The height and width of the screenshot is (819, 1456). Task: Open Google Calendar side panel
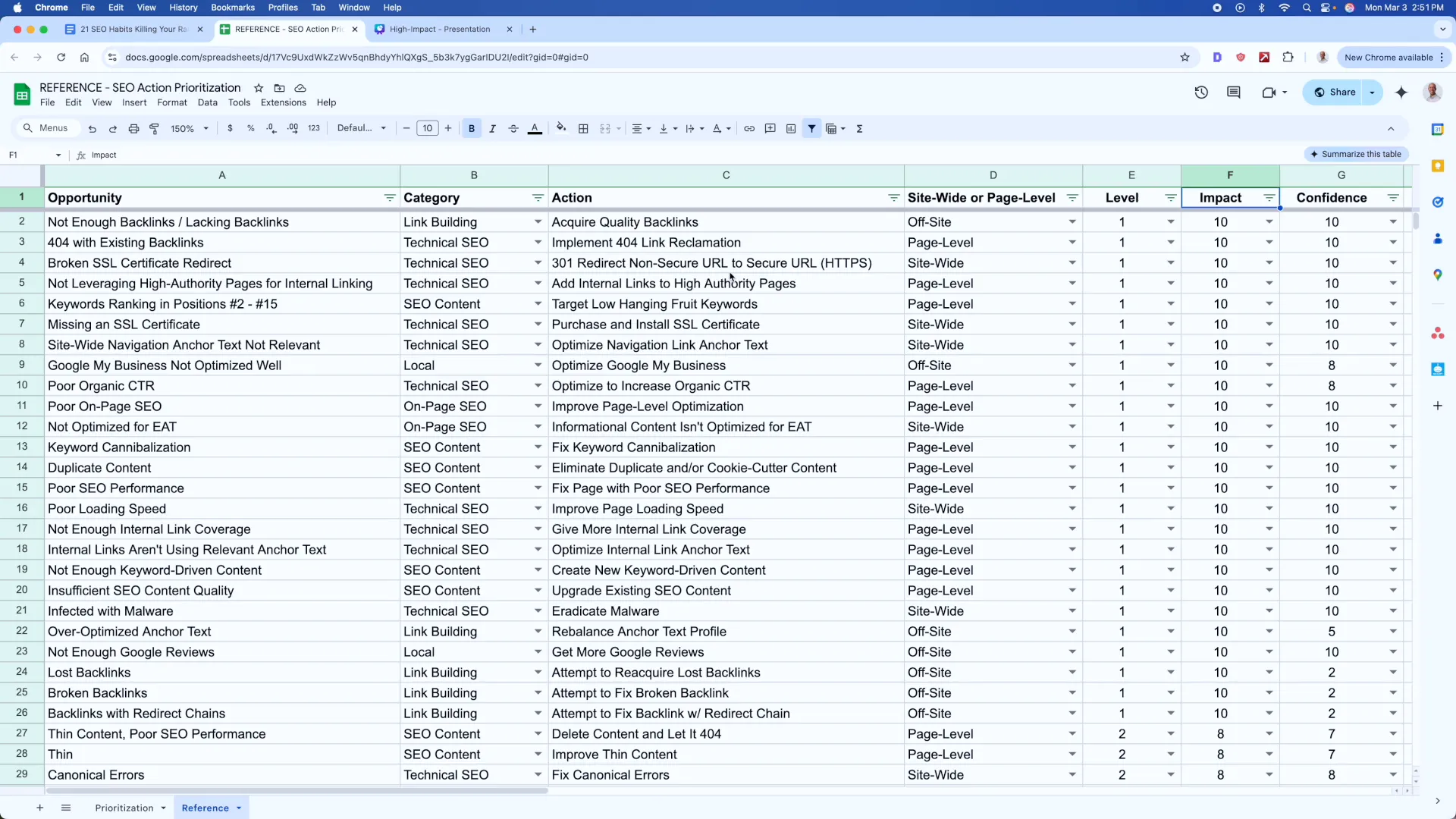(x=1439, y=129)
